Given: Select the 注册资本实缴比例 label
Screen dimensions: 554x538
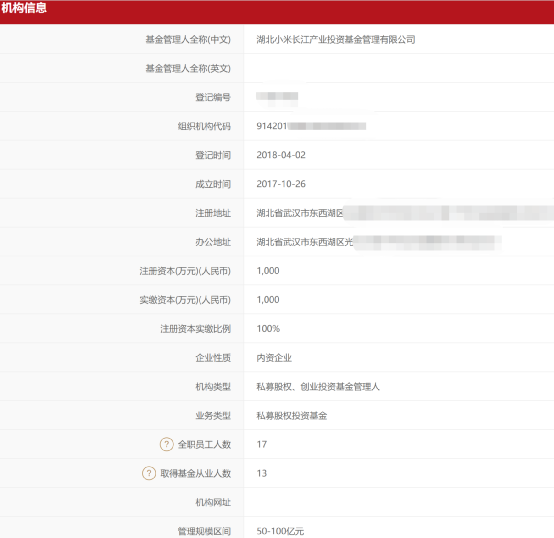Looking at the screenshot, I should coord(195,329).
